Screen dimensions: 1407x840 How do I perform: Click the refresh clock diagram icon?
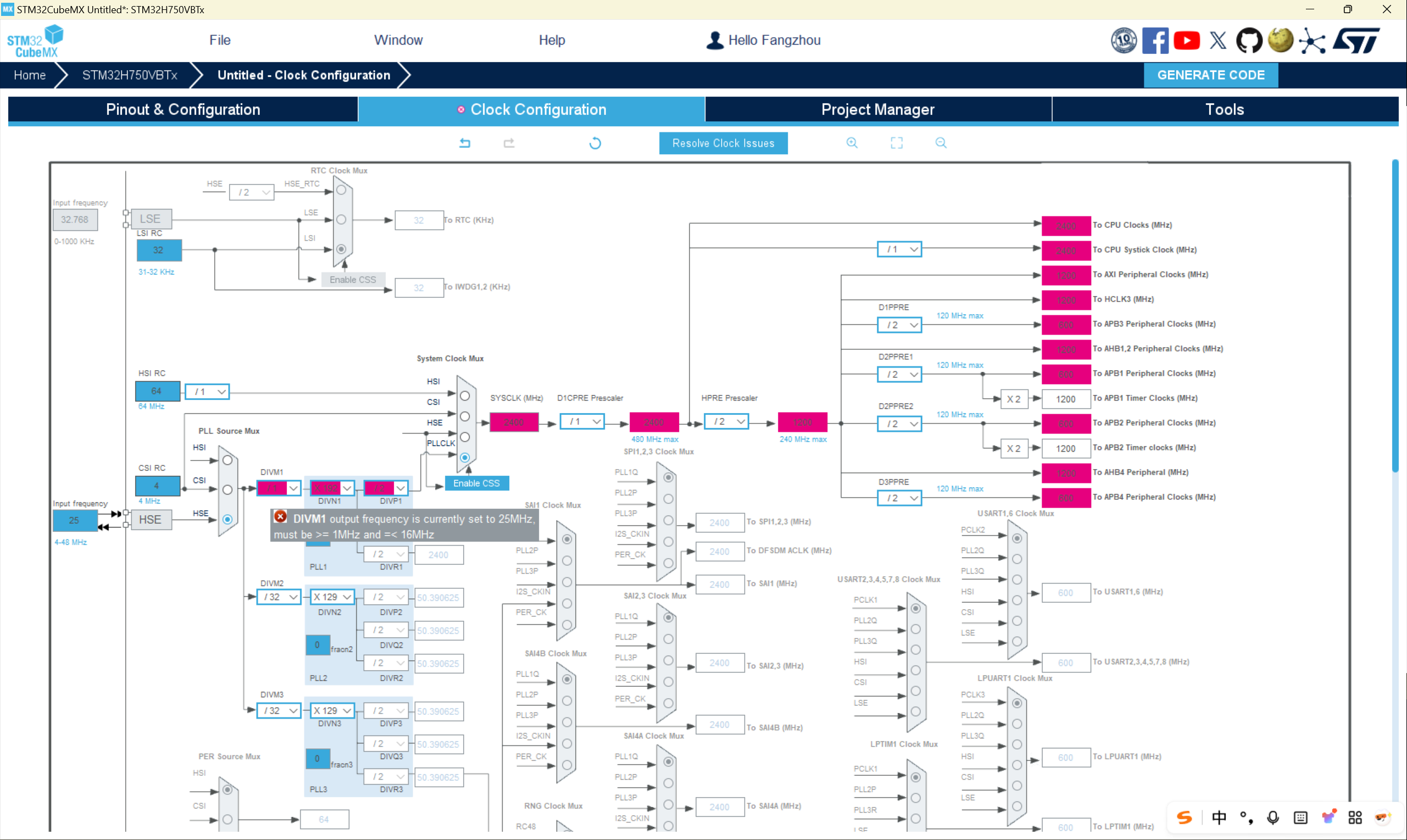594,143
